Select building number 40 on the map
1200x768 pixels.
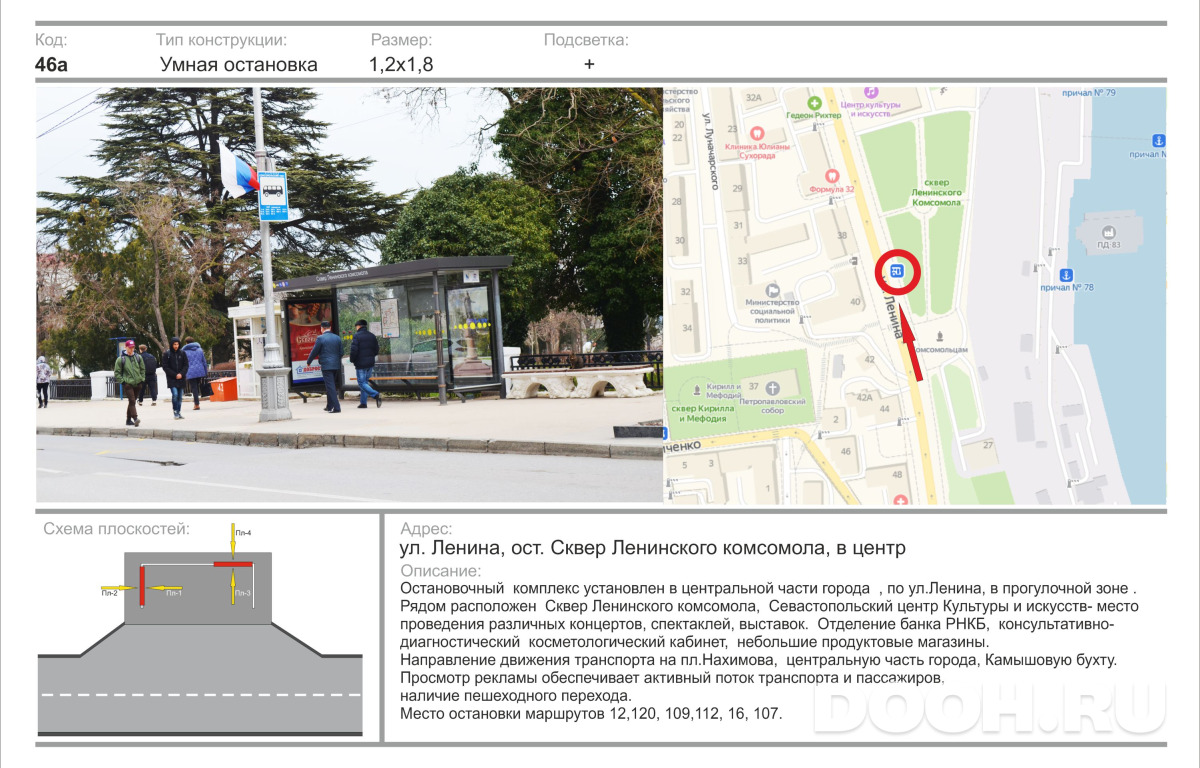click(x=855, y=301)
